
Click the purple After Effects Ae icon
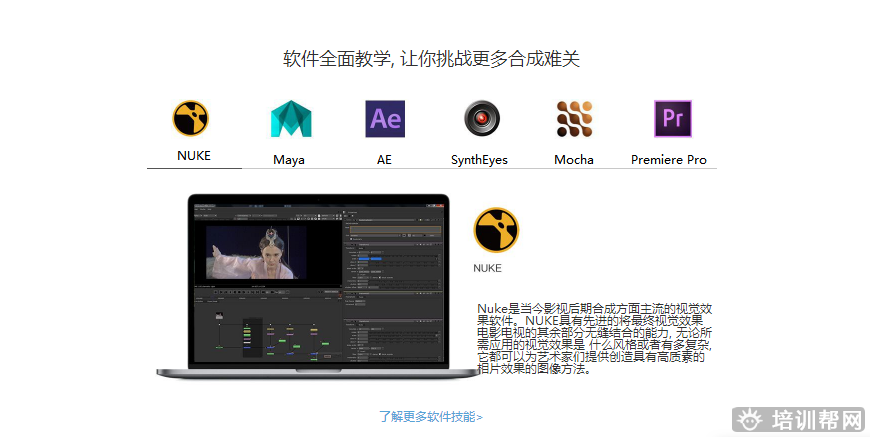click(x=385, y=119)
